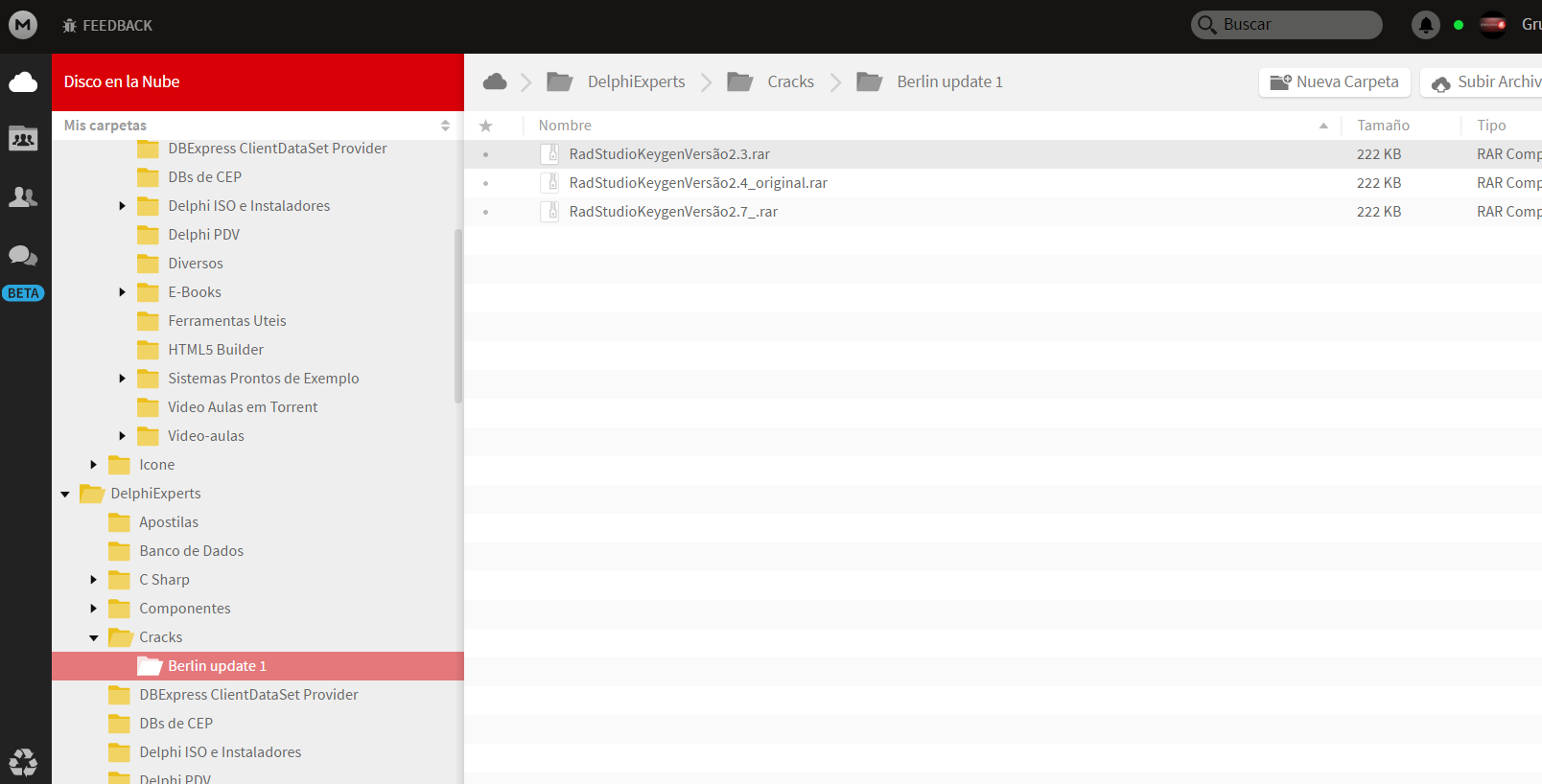Click the BETA badge in sidebar

[x=23, y=293]
